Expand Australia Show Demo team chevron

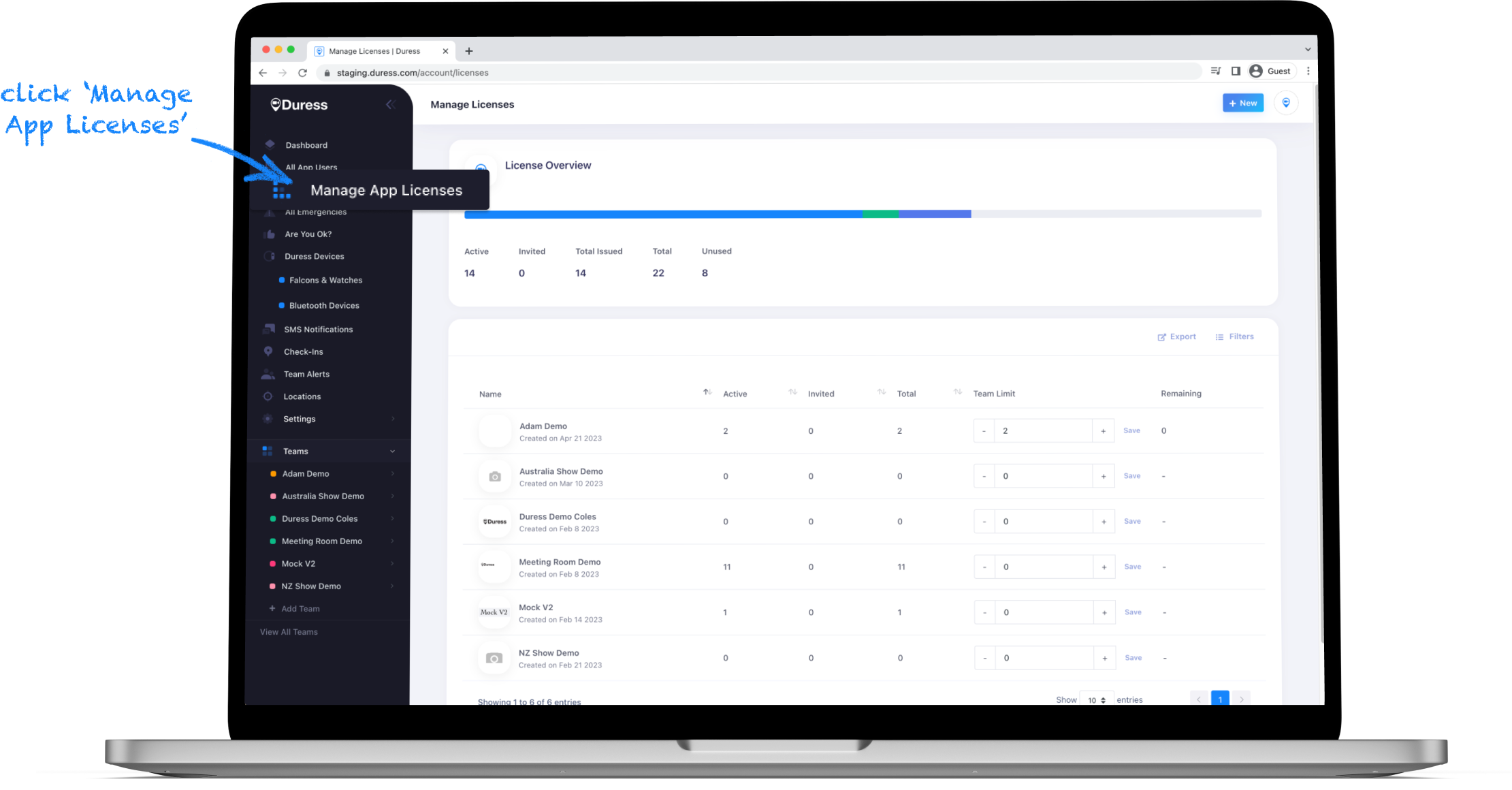[x=393, y=496]
